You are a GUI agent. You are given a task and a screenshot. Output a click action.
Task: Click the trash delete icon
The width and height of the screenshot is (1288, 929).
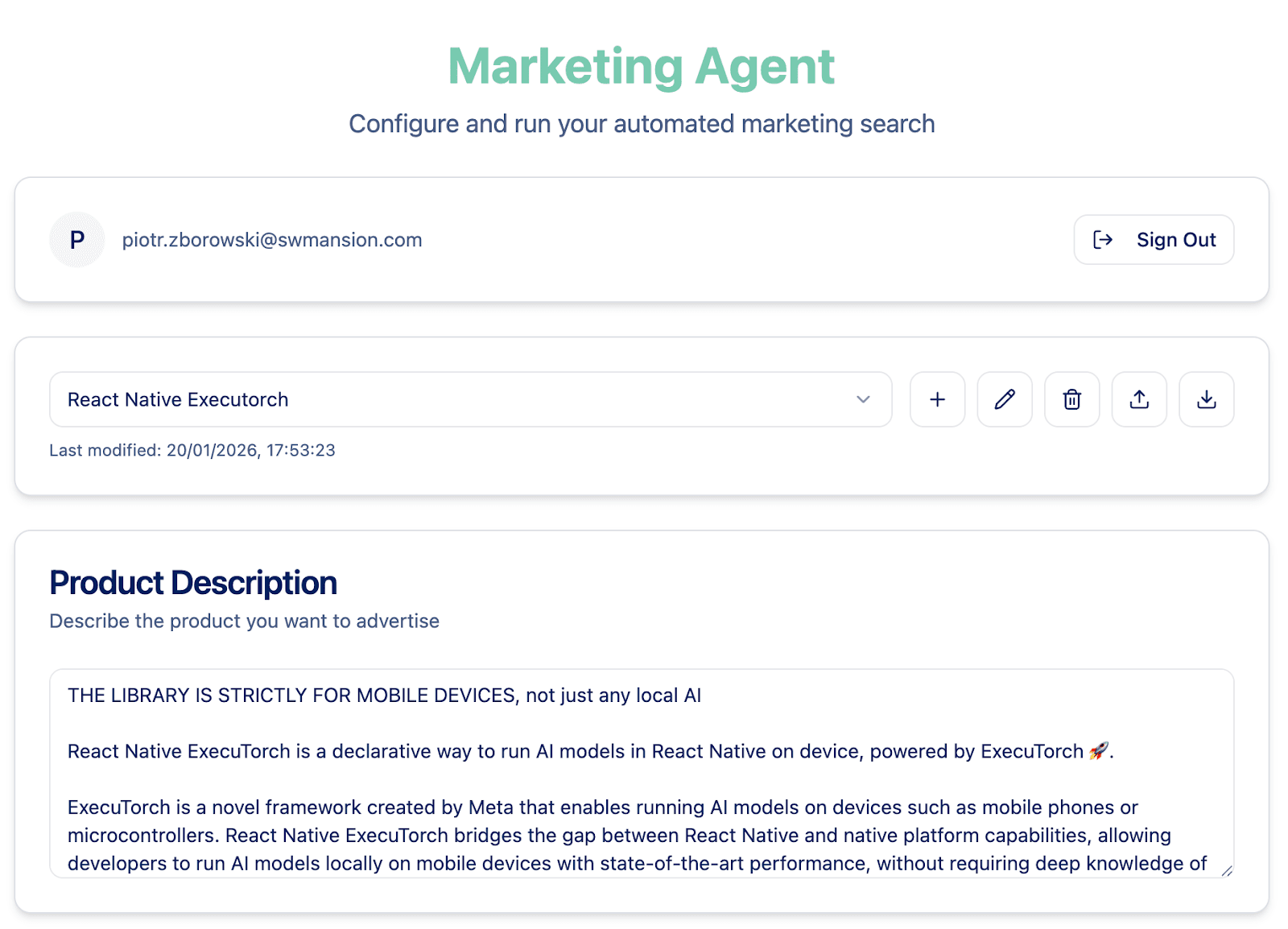coord(1071,399)
